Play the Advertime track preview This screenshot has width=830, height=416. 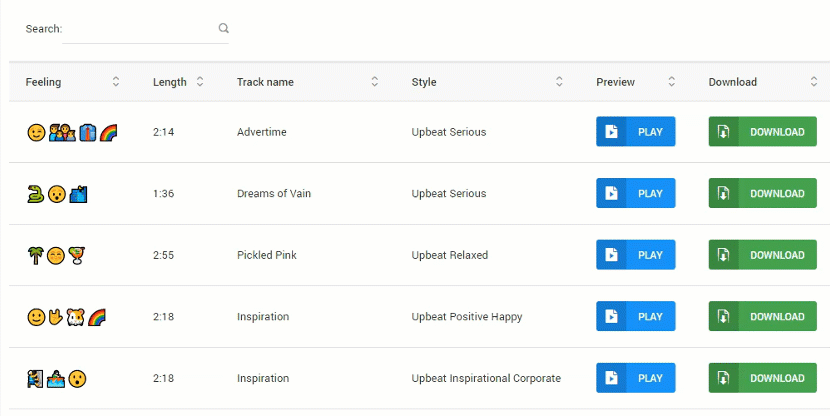tap(635, 132)
